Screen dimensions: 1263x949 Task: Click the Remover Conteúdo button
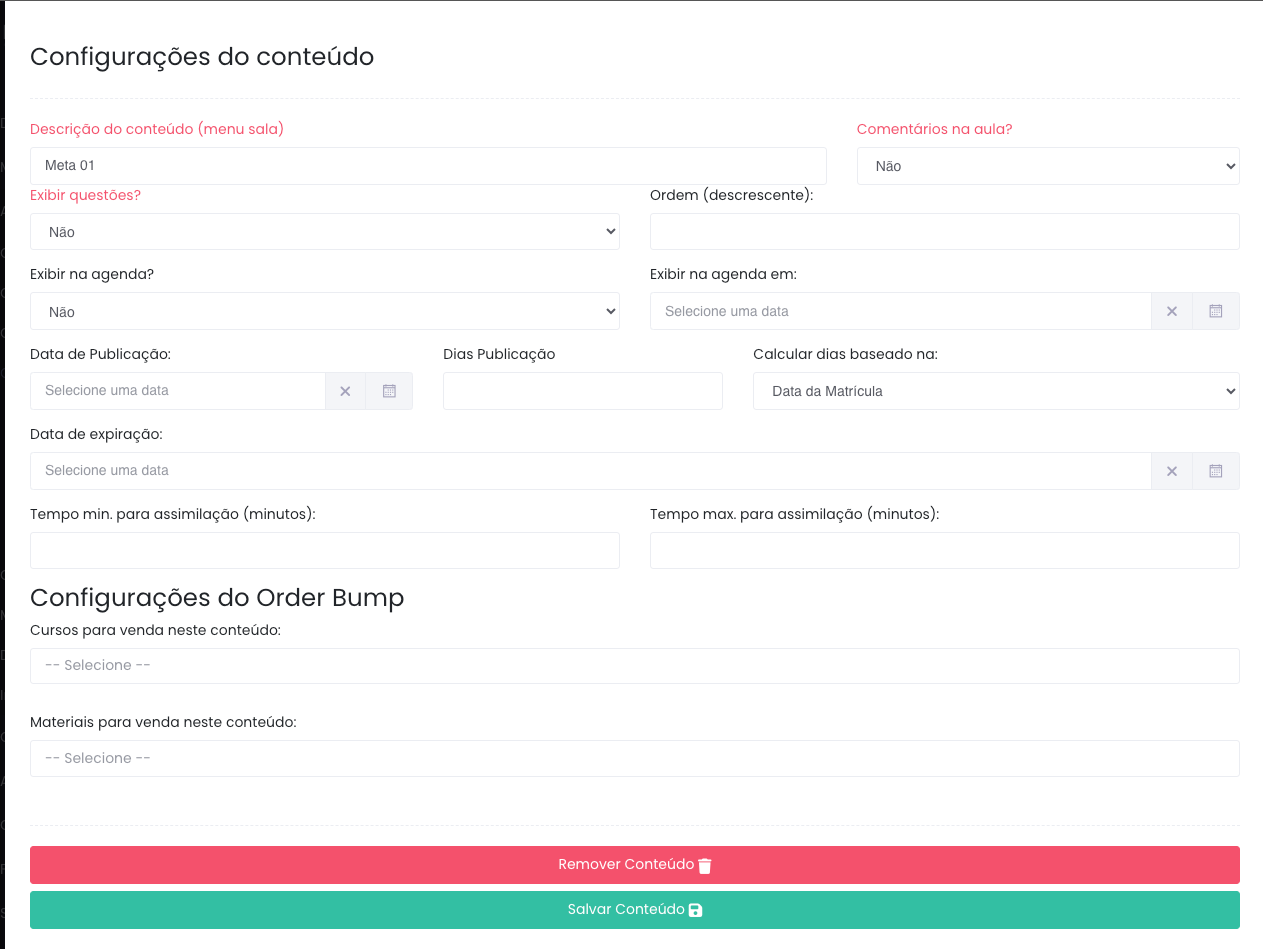click(634, 865)
